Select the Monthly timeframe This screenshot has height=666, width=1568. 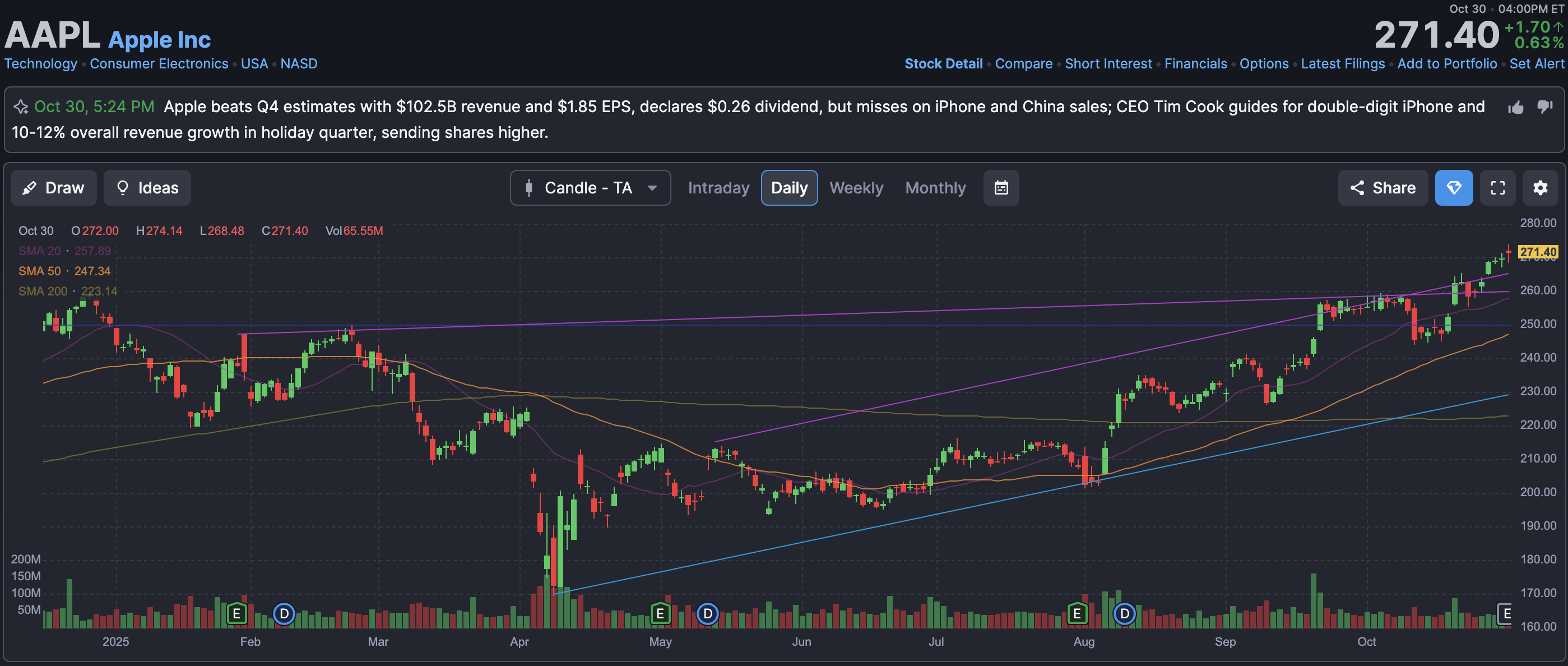coord(935,187)
